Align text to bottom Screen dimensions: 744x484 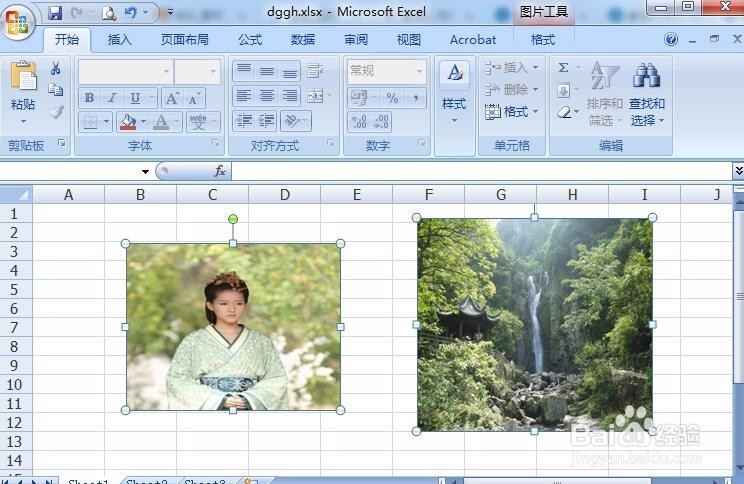289,71
